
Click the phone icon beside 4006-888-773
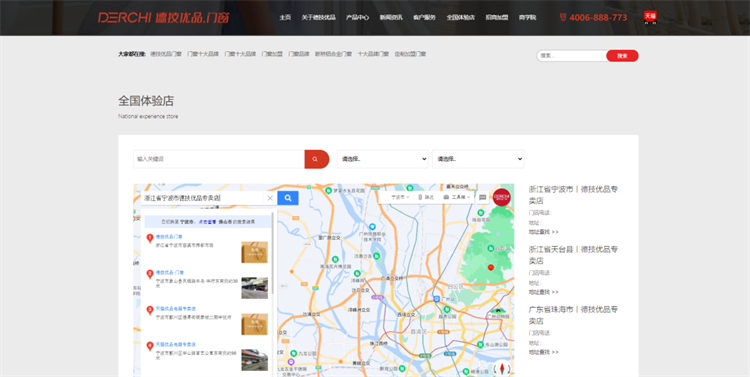pyautogui.click(x=563, y=17)
